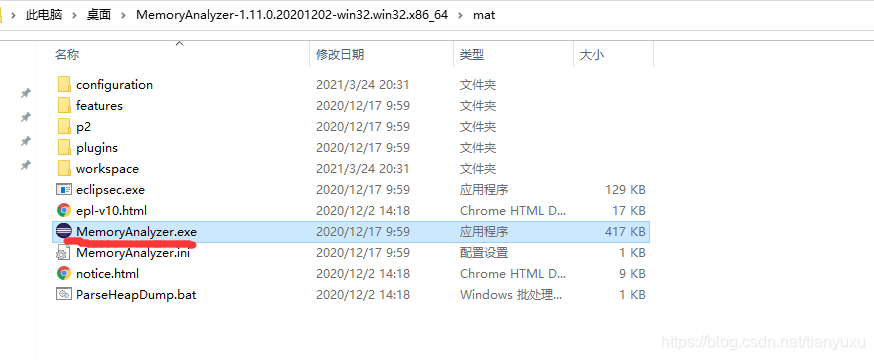This screenshot has height=360, width=874.
Task: Expand the chevron after 此电脑 in the breadcrumb
Action: [74, 16]
